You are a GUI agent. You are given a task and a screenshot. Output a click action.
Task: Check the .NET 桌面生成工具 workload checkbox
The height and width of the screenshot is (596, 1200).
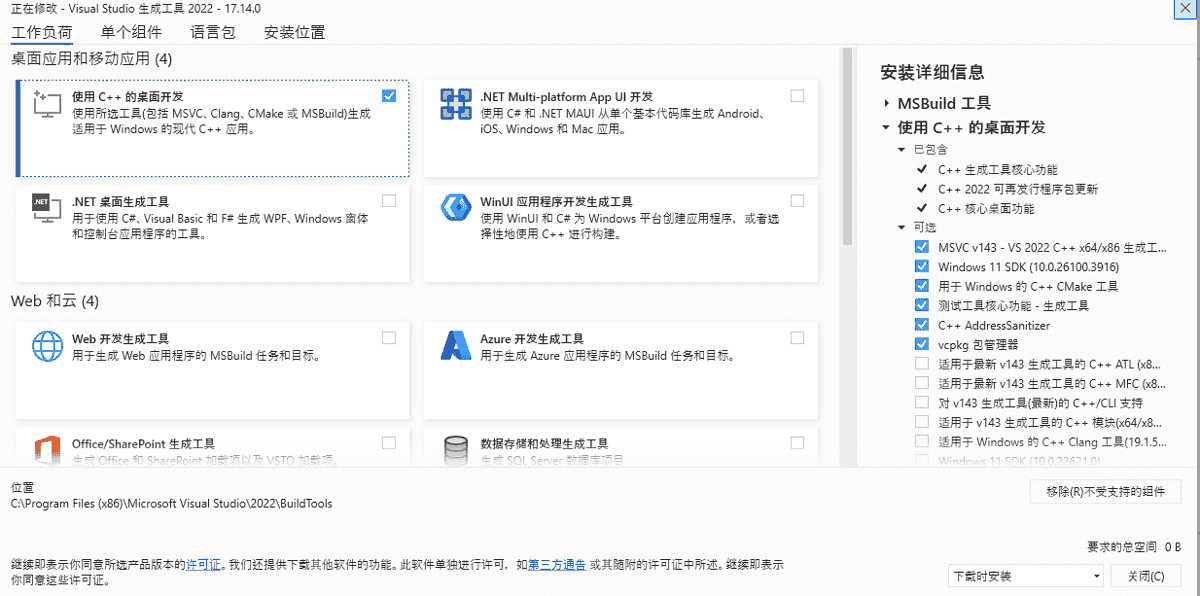pyautogui.click(x=389, y=200)
